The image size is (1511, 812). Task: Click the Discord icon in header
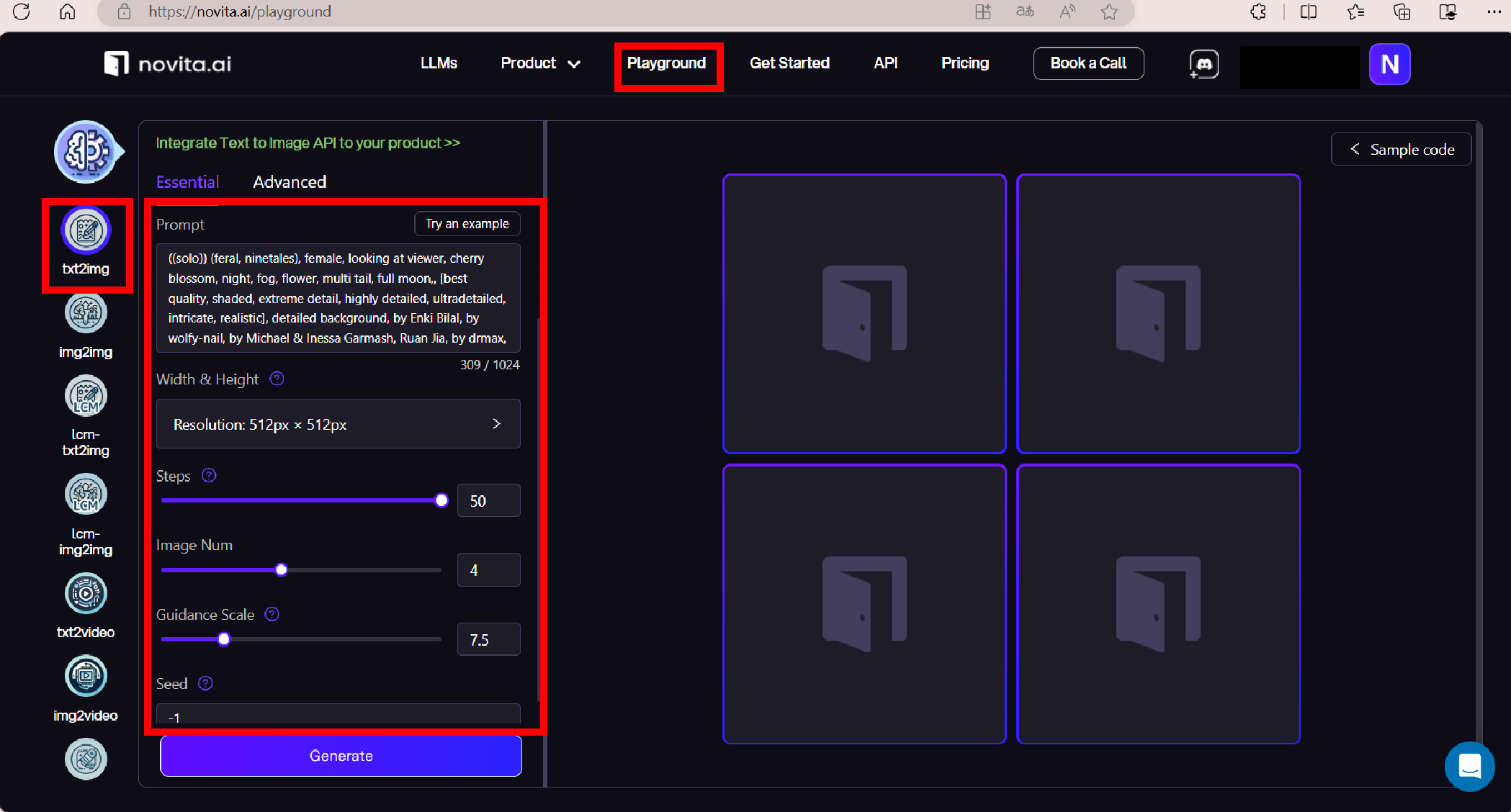point(1203,64)
